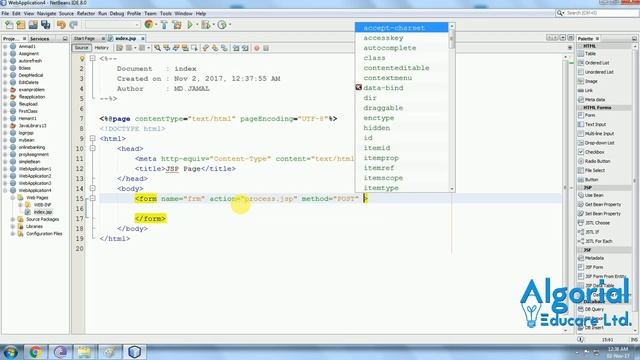Click the Debug Project toolbar icon

pos(205,25)
